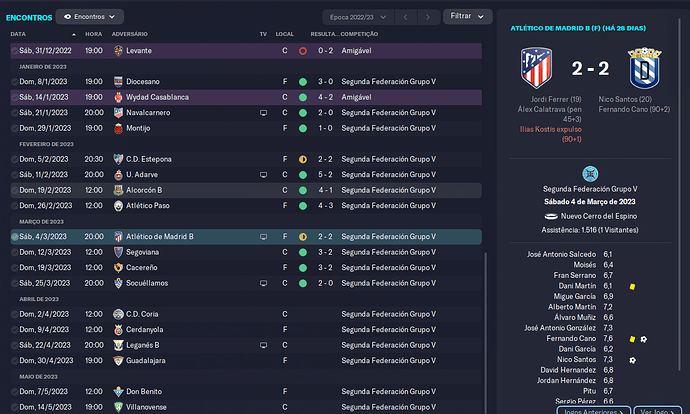Open the Filtrar dropdown
This screenshot has height=414, width=690.
(467, 16)
